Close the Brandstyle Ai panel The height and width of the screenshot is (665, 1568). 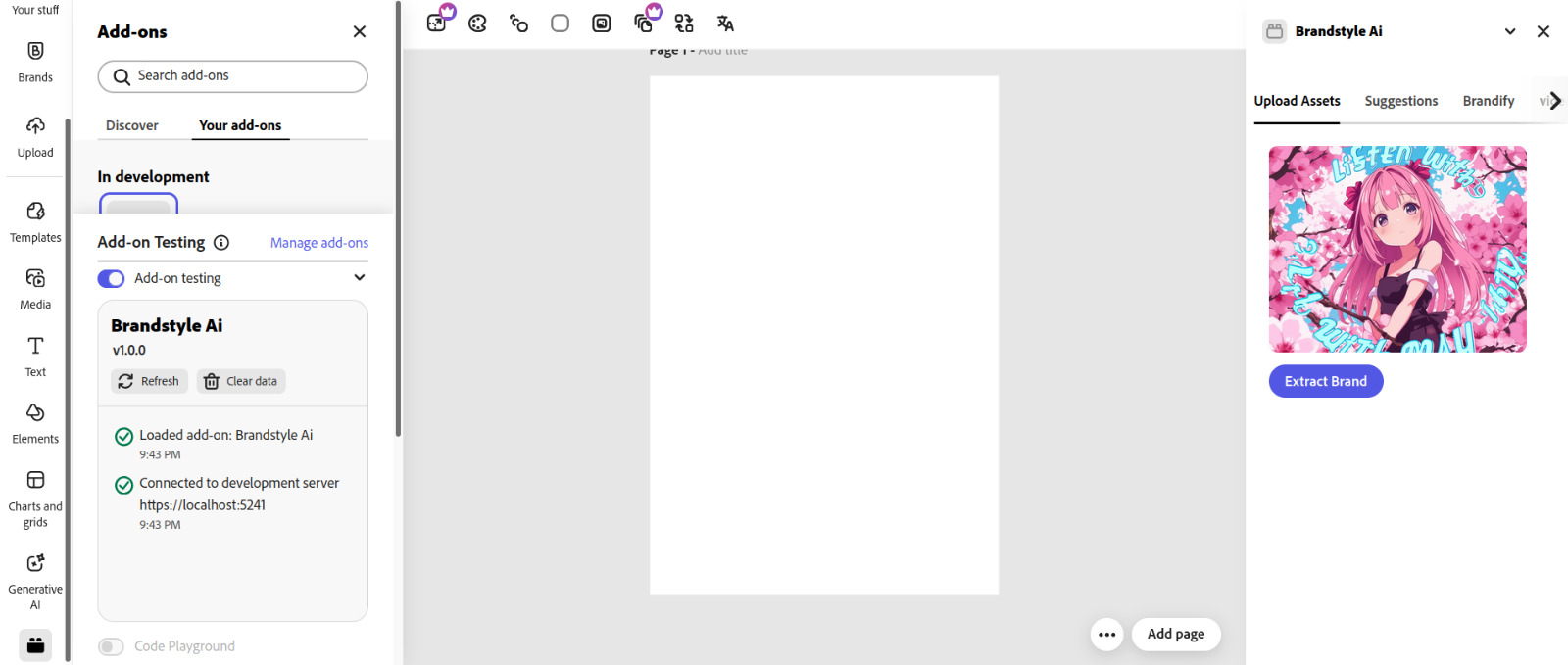(1543, 31)
